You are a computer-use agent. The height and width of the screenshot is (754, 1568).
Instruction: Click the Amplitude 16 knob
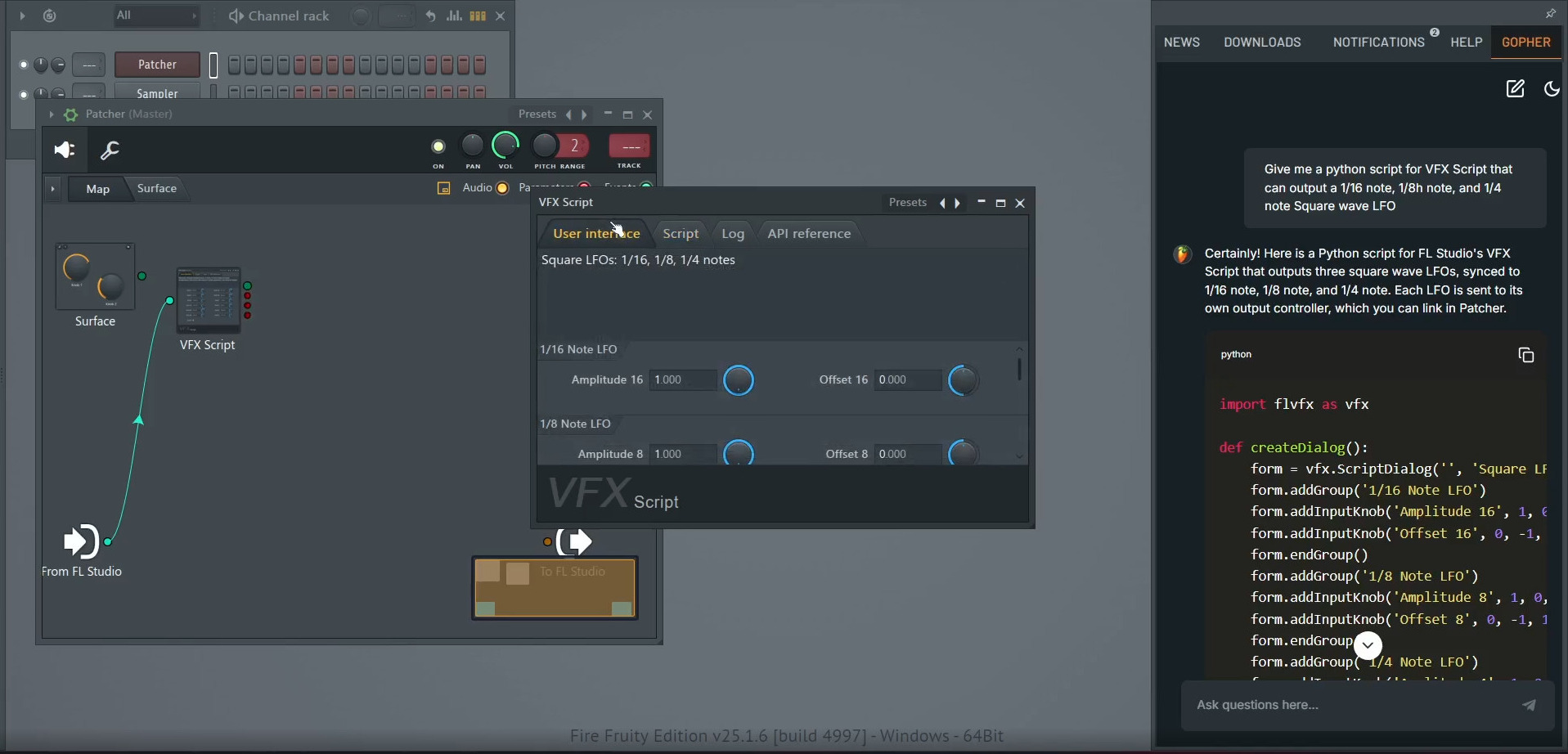739,380
